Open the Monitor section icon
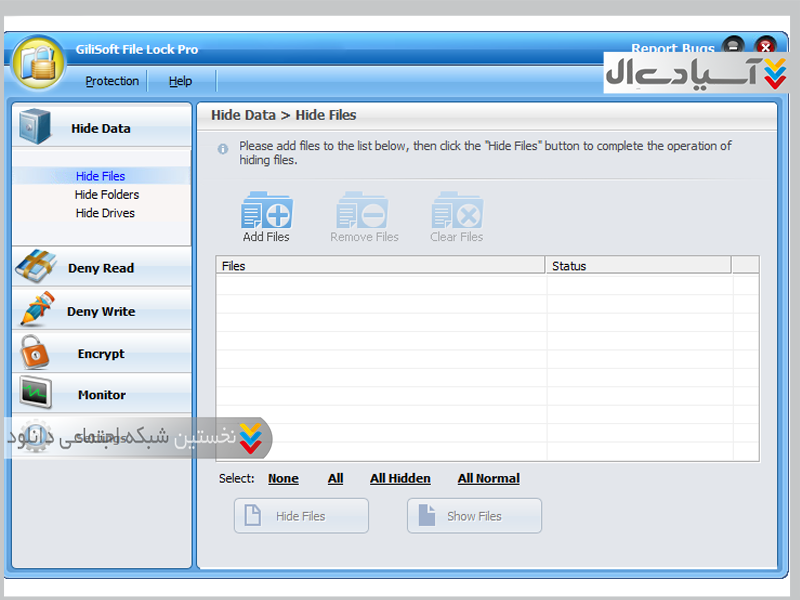The height and width of the screenshot is (600, 800). 35,394
